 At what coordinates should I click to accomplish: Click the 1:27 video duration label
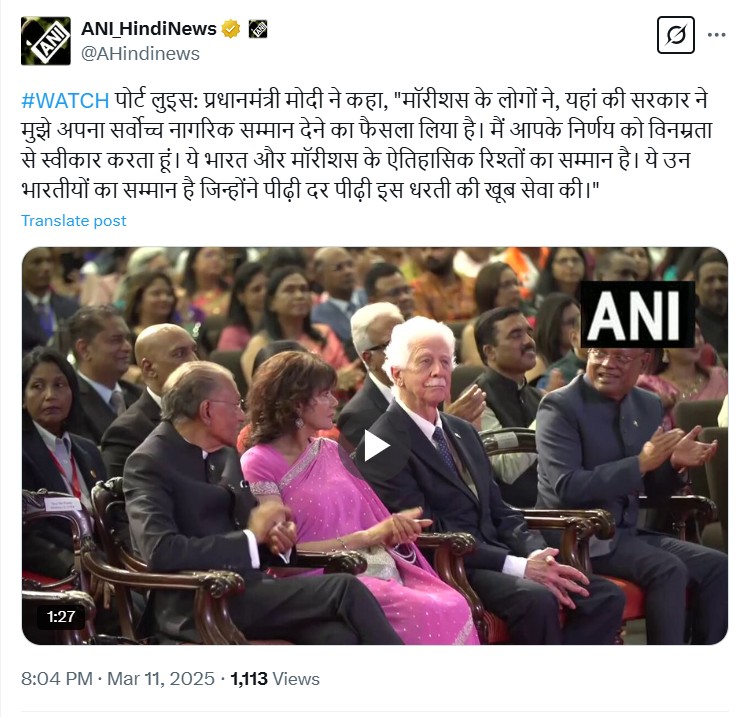(x=61, y=617)
